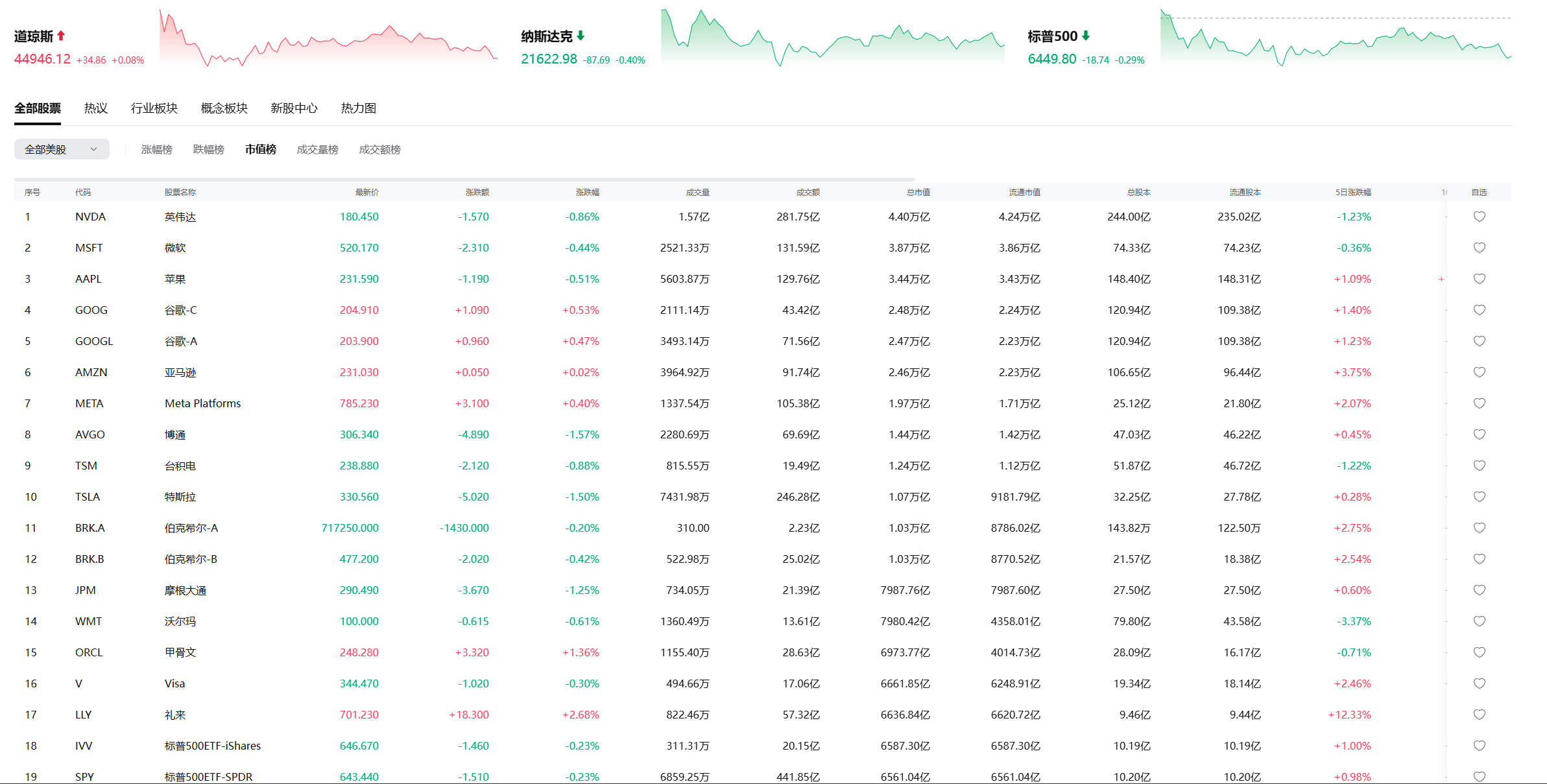
Task: Click the Dow Jones red up arrow
Action: [61, 36]
